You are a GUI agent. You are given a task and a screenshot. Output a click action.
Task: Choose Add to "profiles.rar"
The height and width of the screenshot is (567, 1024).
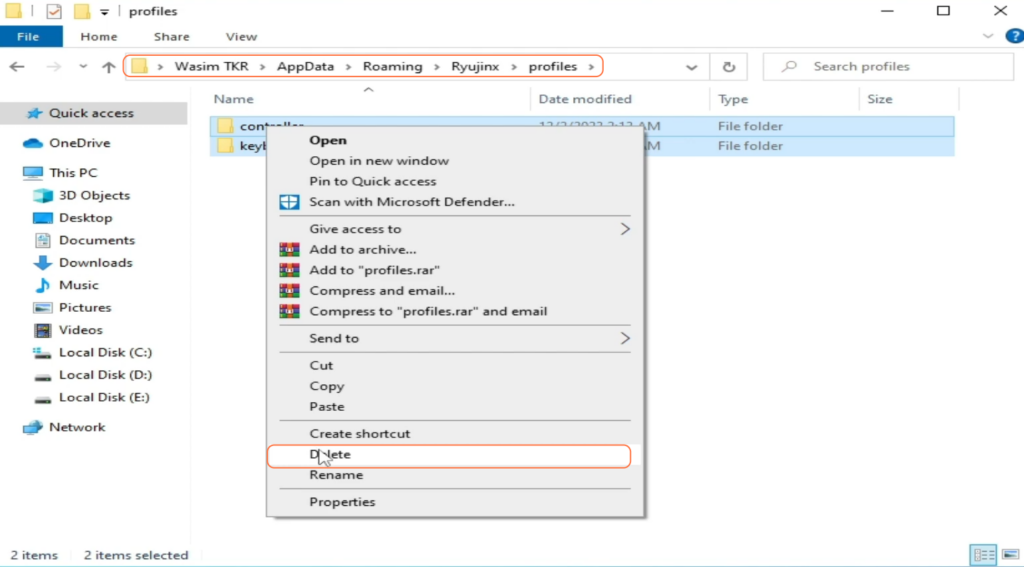click(x=455, y=270)
